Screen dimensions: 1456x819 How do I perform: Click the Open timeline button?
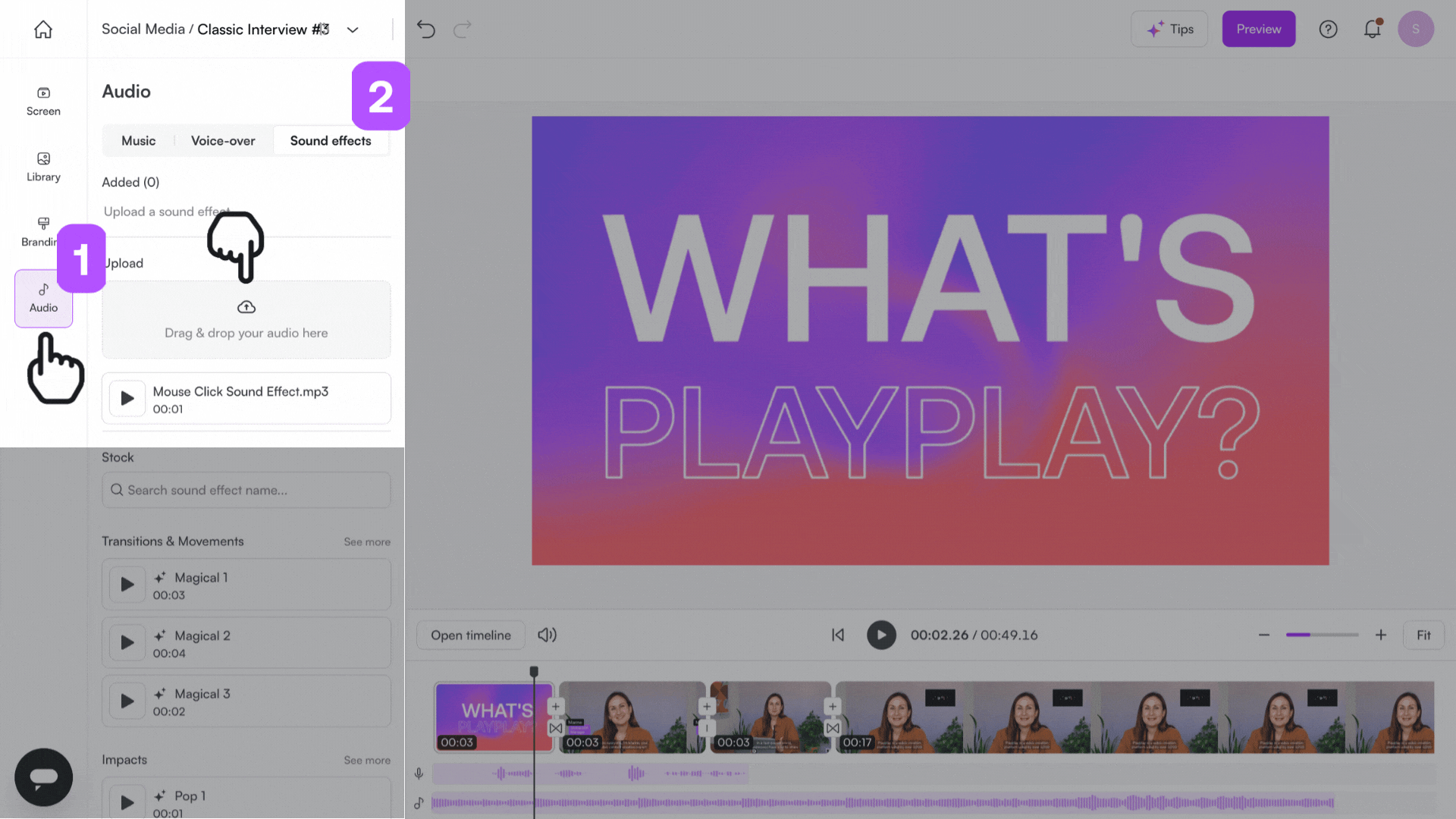point(471,635)
